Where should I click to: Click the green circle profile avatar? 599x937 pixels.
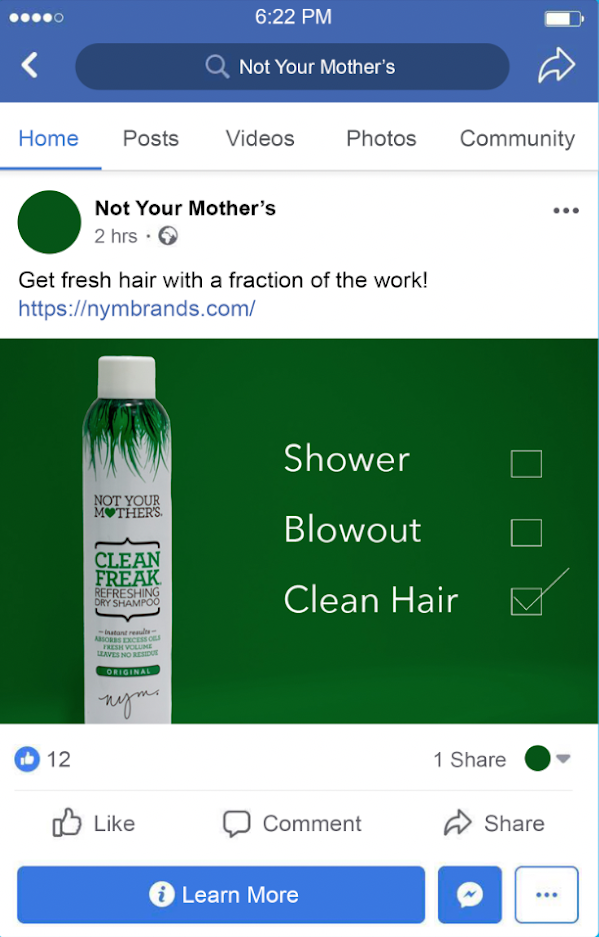(49, 222)
